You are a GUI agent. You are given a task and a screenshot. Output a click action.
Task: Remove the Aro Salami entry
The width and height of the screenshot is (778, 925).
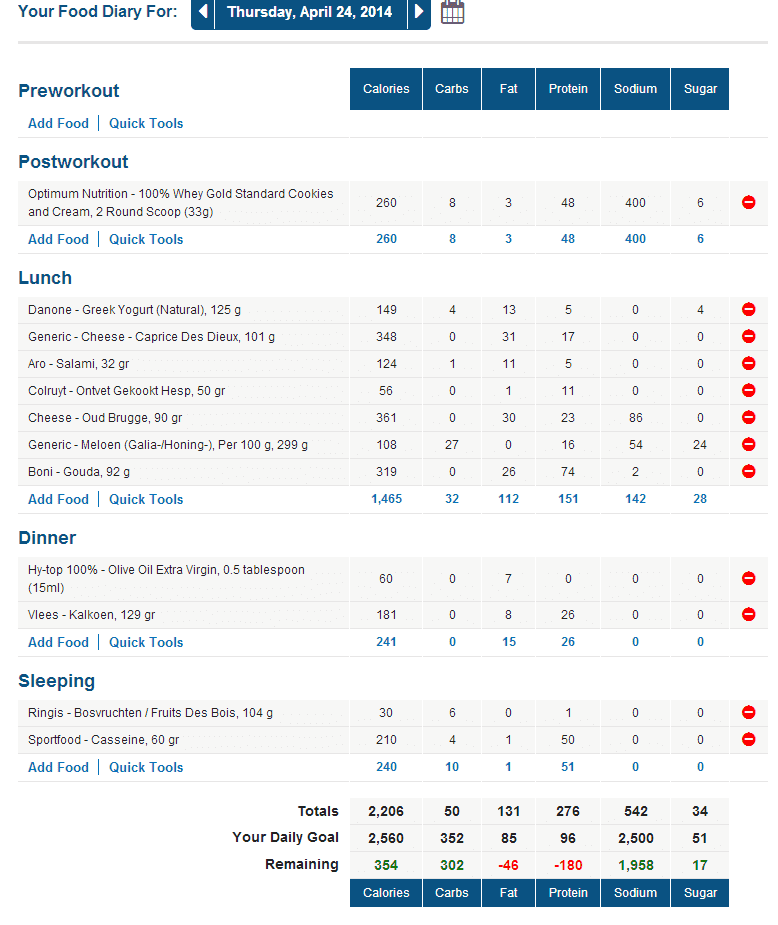[x=748, y=364]
